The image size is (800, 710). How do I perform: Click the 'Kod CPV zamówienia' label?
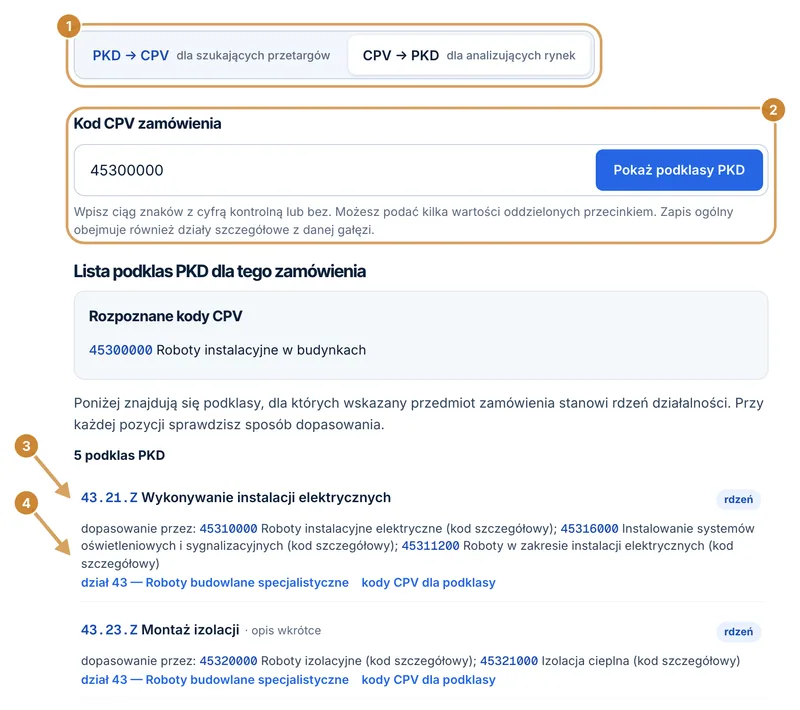click(x=147, y=123)
